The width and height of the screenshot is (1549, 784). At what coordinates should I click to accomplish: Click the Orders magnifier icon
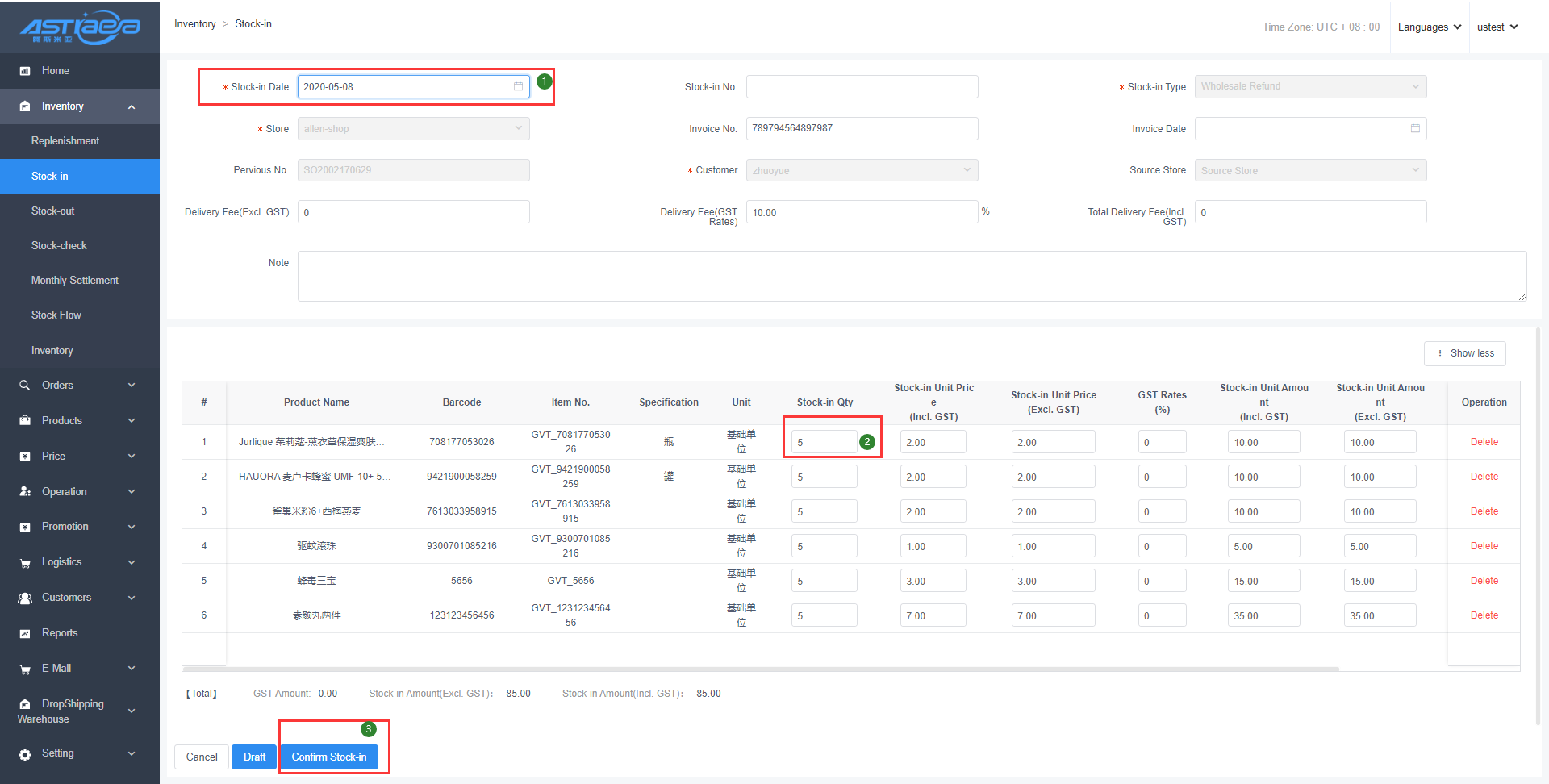[25, 386]
